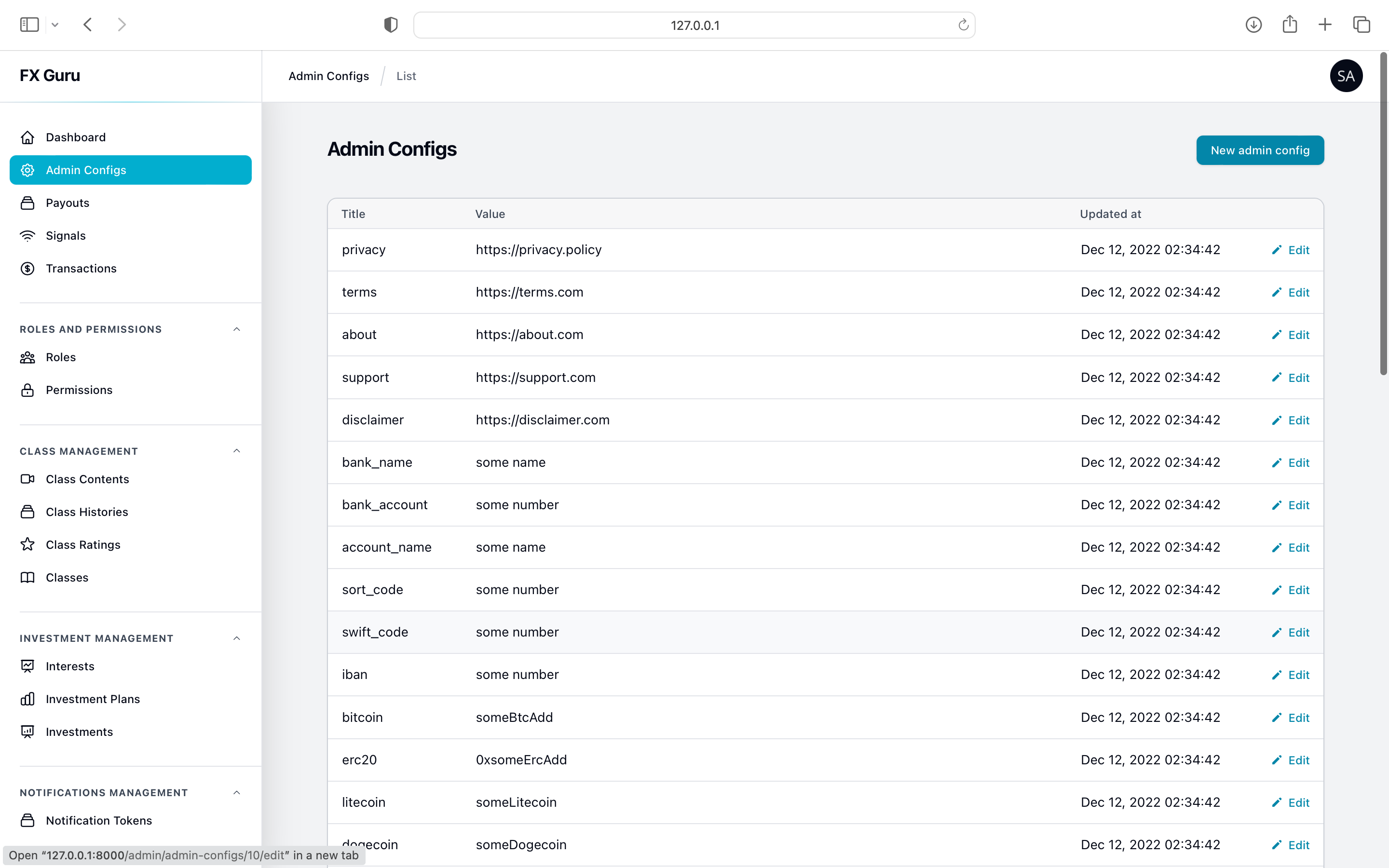Click the Admin Configs breadcrumb link
Image resolution: width=1389 pixels, height=868 pixels.
pyautogui.click(x=328, y=76)
